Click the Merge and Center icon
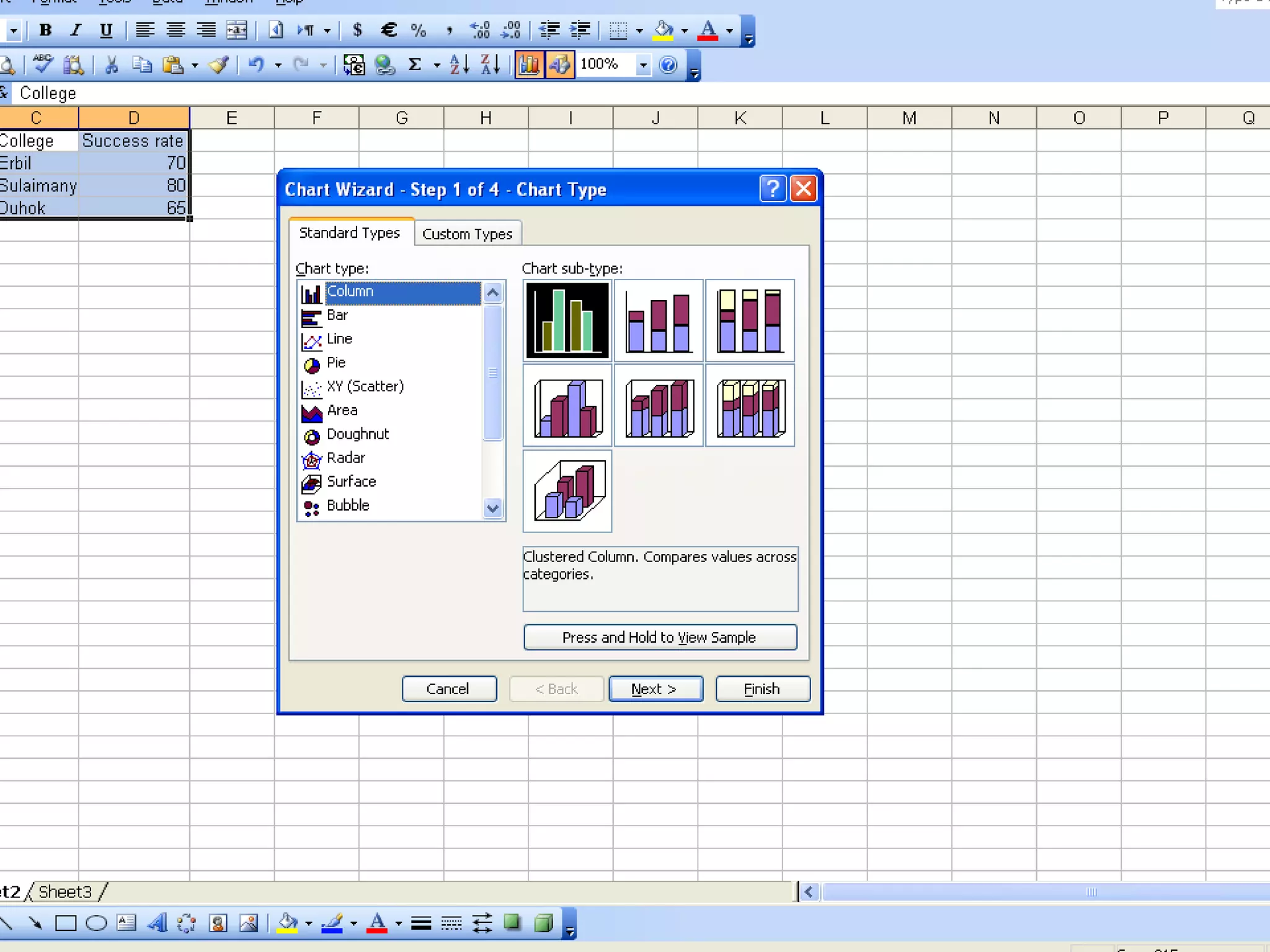The image size is (1270, 952). 237,30
